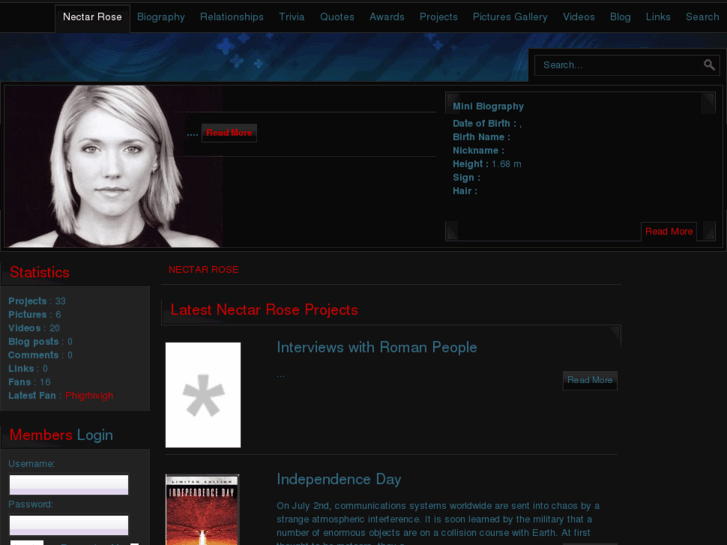Viewport: 727px width, 545px height.
Task: Click red Read More beside portrait
Action: click(229, 133)
